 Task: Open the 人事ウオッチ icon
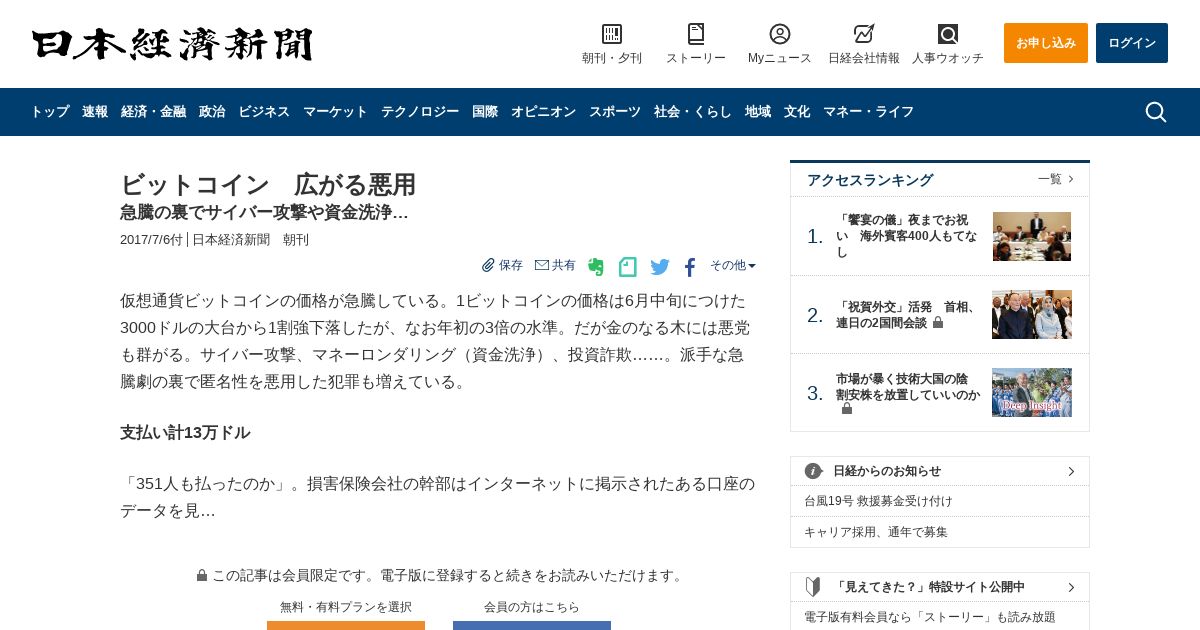coord(948,34)
